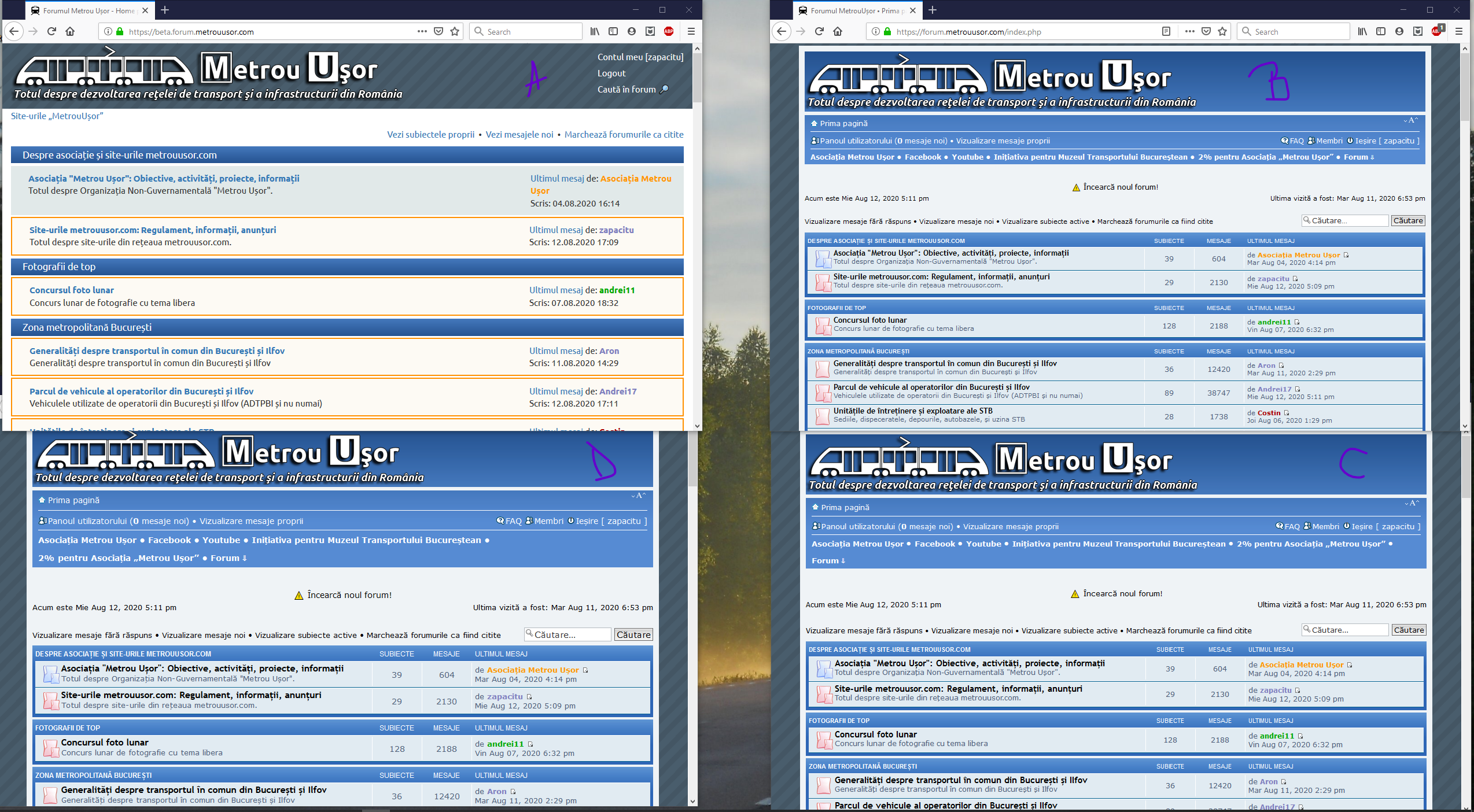This screenshot has height=812, width=1474.
Task: Show site information for beta.forum.metrouusor.com
Action: pos(108,31)
